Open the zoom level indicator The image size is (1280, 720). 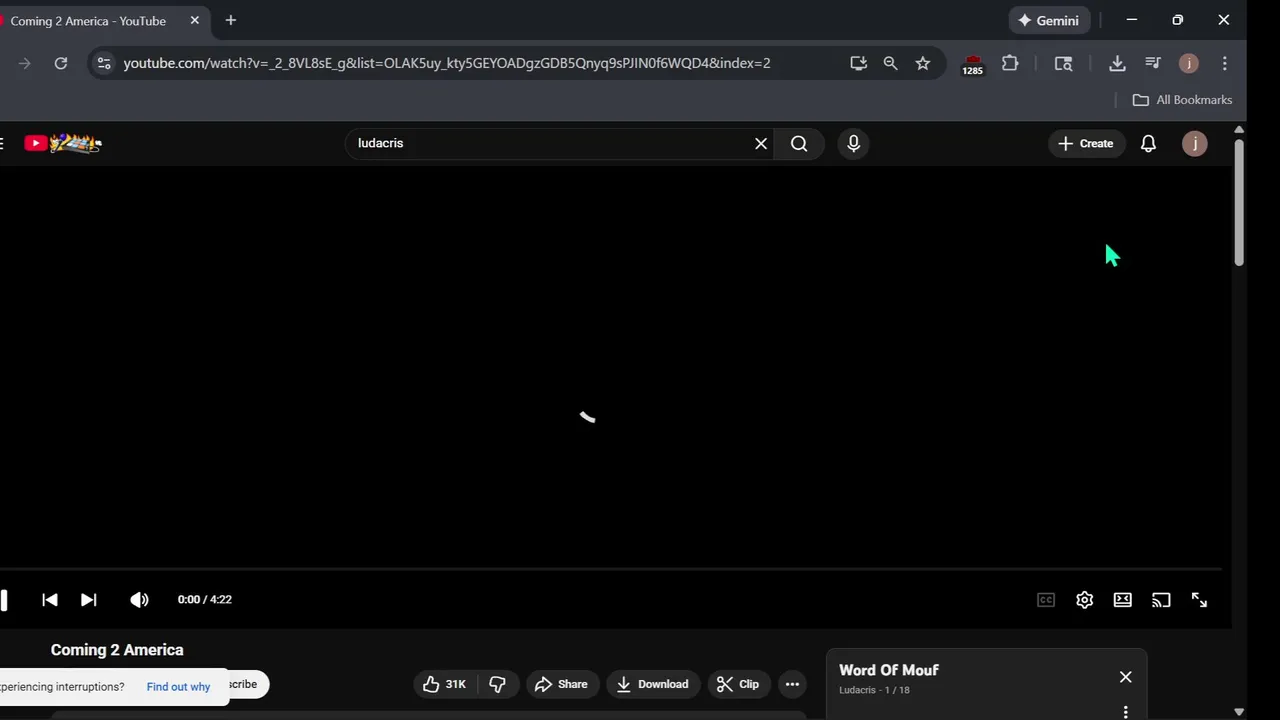(x=890, y=63)
